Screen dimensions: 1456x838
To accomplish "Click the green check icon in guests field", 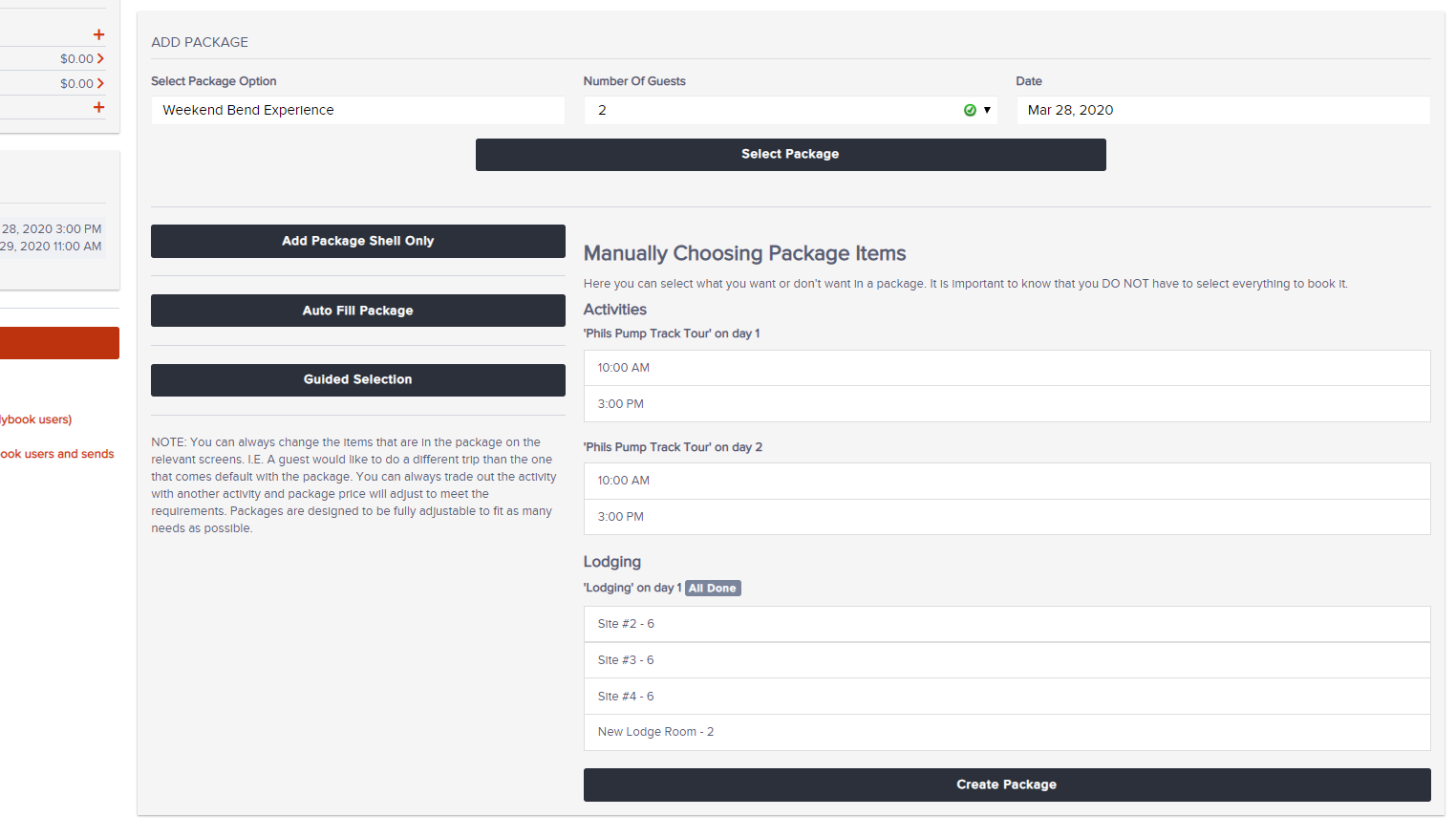I will click(970, 110).
